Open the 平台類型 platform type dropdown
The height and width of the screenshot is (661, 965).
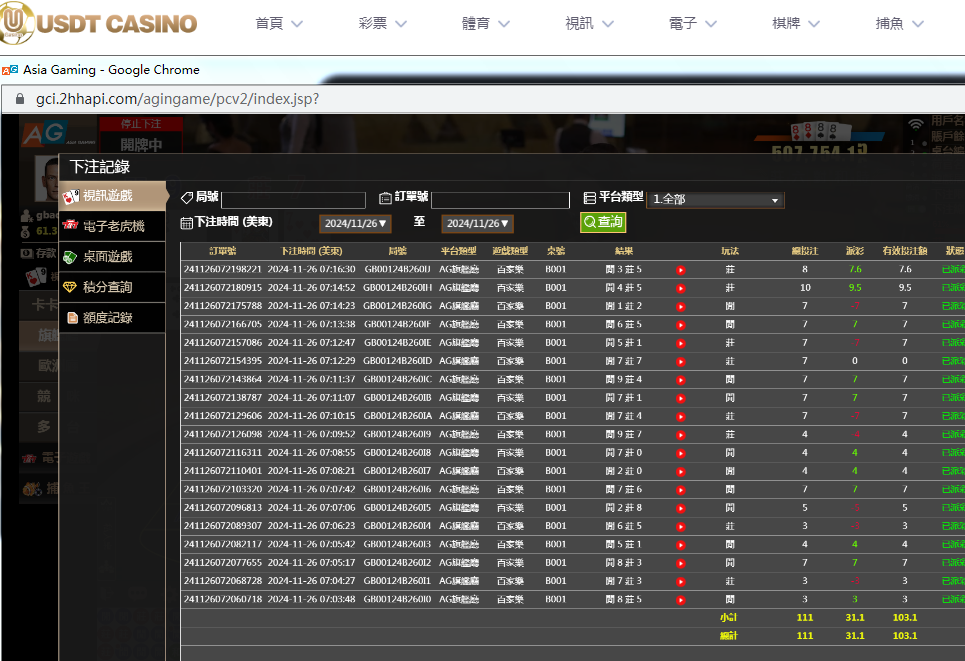coord(715,200)
